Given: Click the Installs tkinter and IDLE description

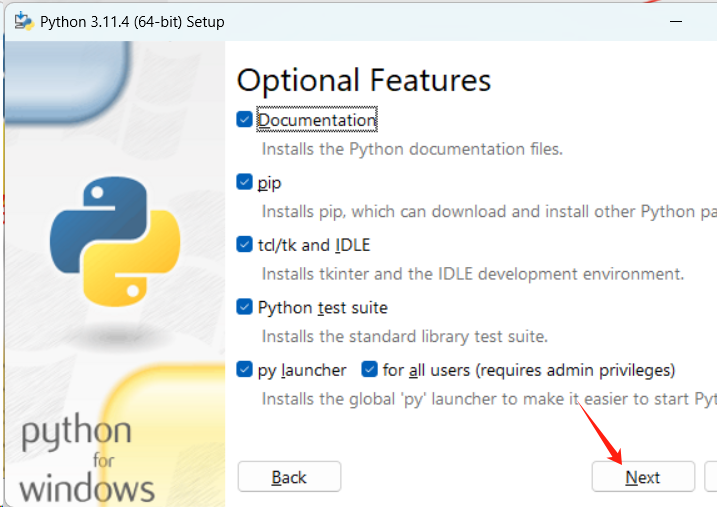Looking at the screenshot, I should (472, 274).
